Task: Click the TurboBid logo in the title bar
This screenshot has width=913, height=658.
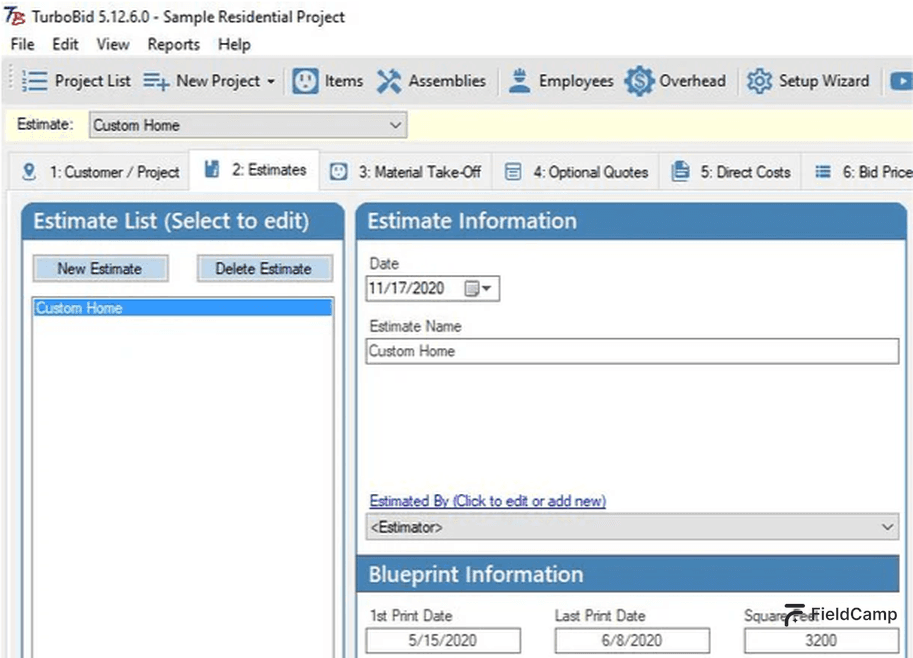Action: pos(12,17)
